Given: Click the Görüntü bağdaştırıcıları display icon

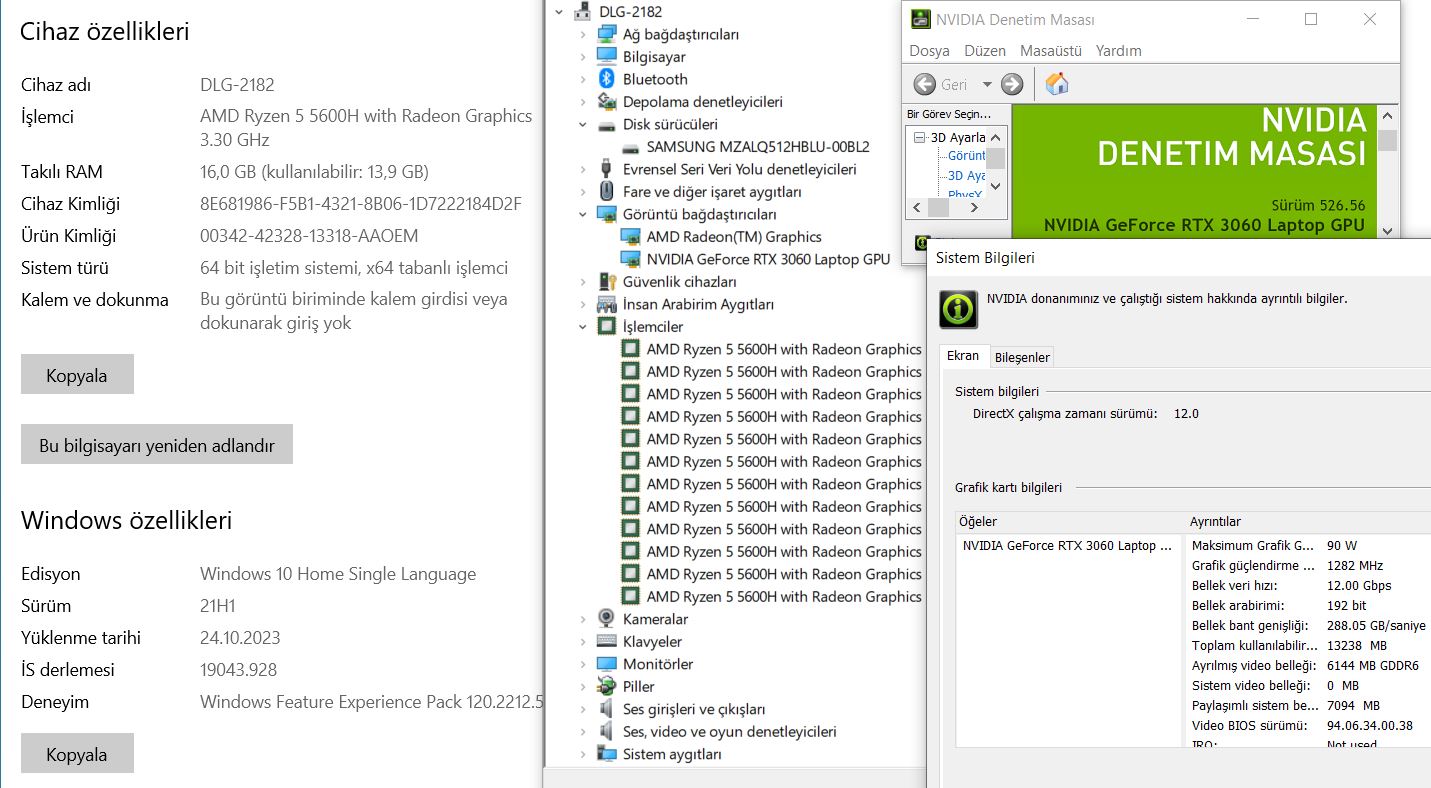Looking at the screenshot, I should point(607,214).
